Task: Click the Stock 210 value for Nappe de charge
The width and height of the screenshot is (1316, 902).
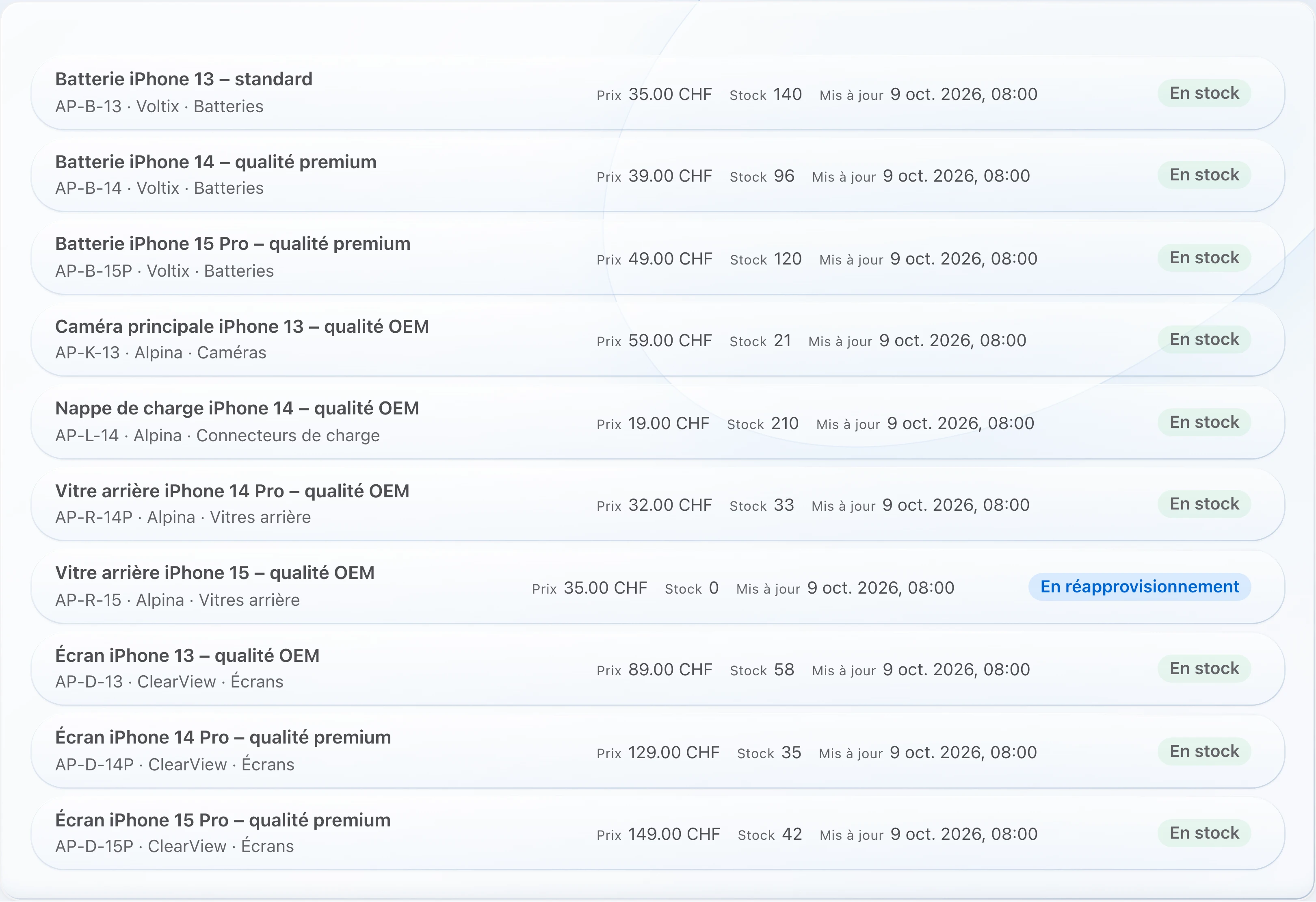Action: tap(785, 423)
